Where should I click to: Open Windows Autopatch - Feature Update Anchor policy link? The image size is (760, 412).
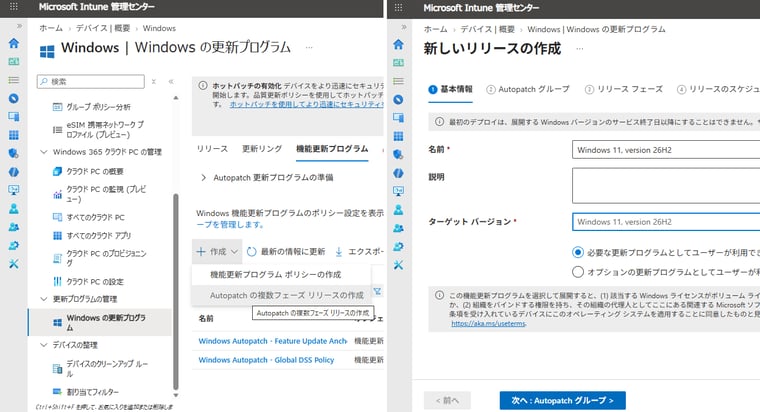[x=272, y=341]
